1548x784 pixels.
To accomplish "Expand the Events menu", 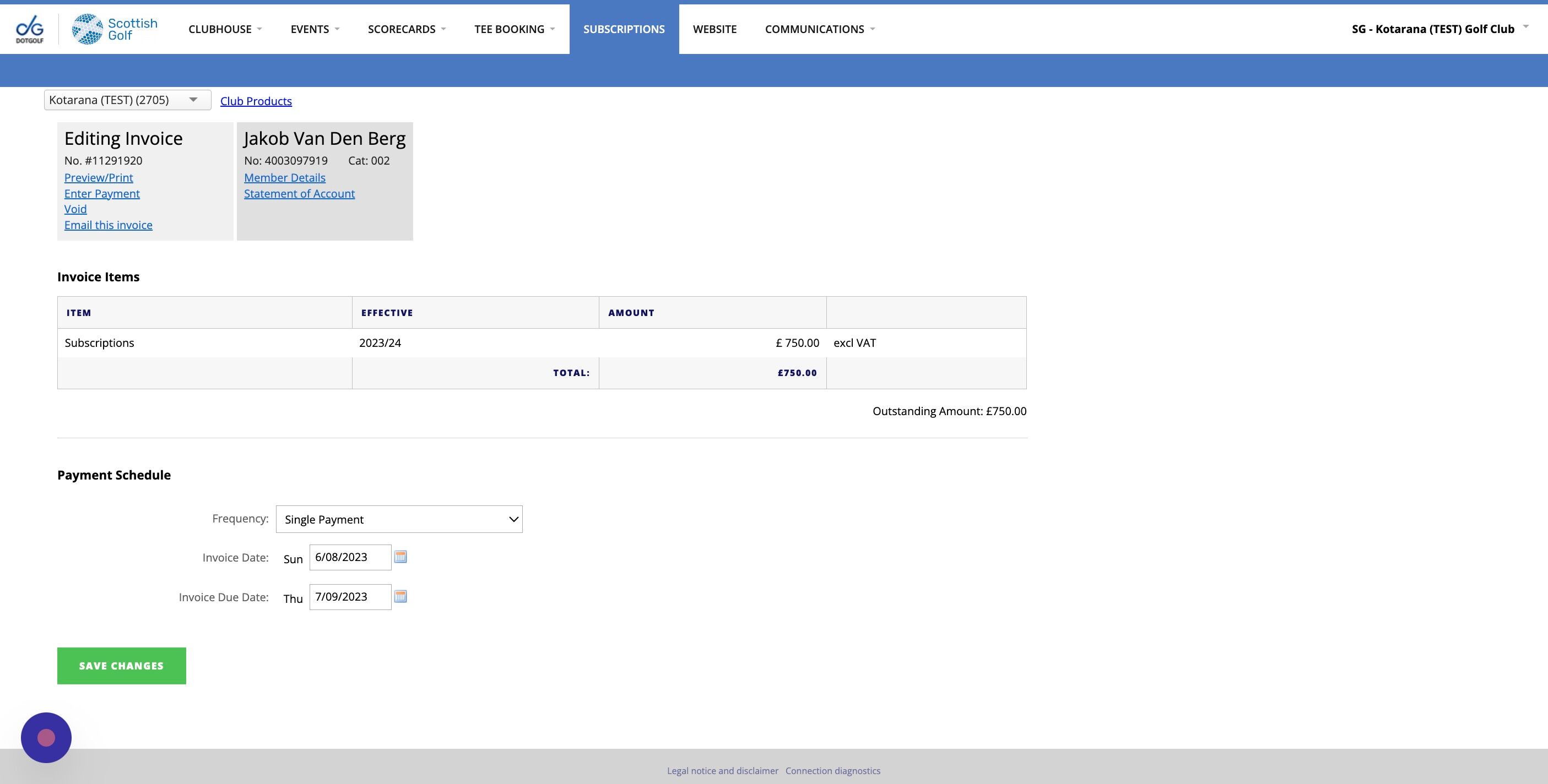I will [x=315, y=29].
